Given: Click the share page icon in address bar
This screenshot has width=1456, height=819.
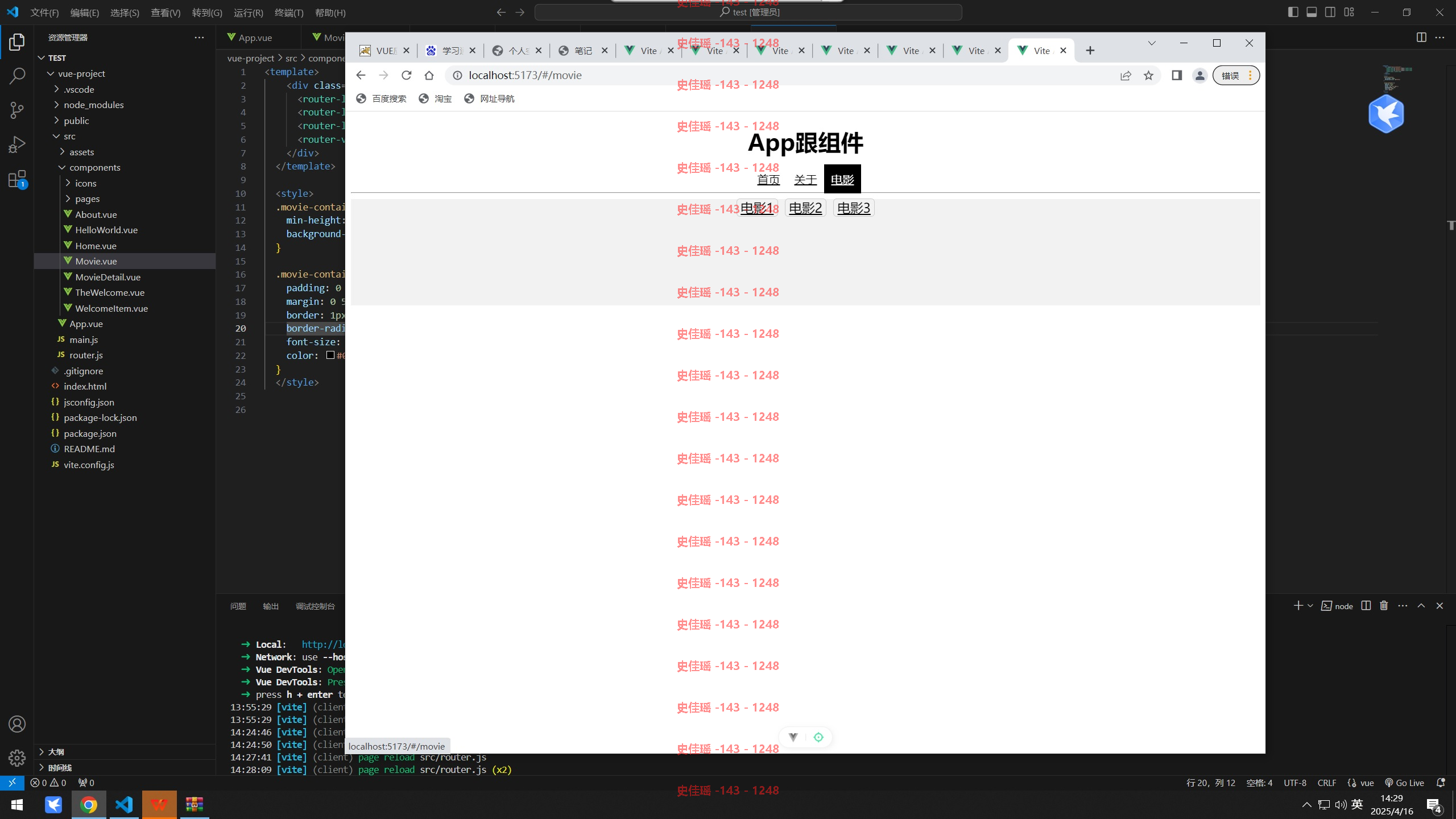Looking at the screenshot, I should (1126, 75).
